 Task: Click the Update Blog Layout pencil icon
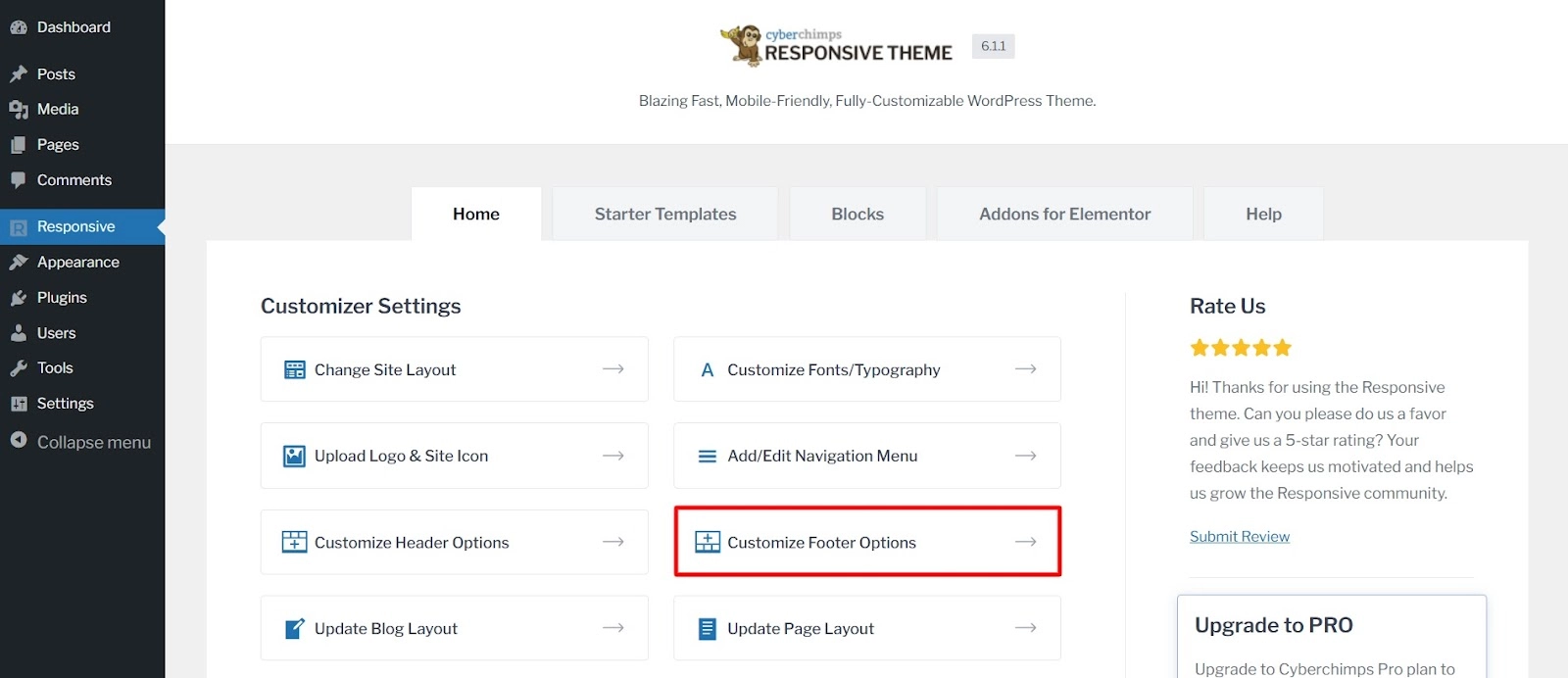pyautogui.click(x=294, y=629)
